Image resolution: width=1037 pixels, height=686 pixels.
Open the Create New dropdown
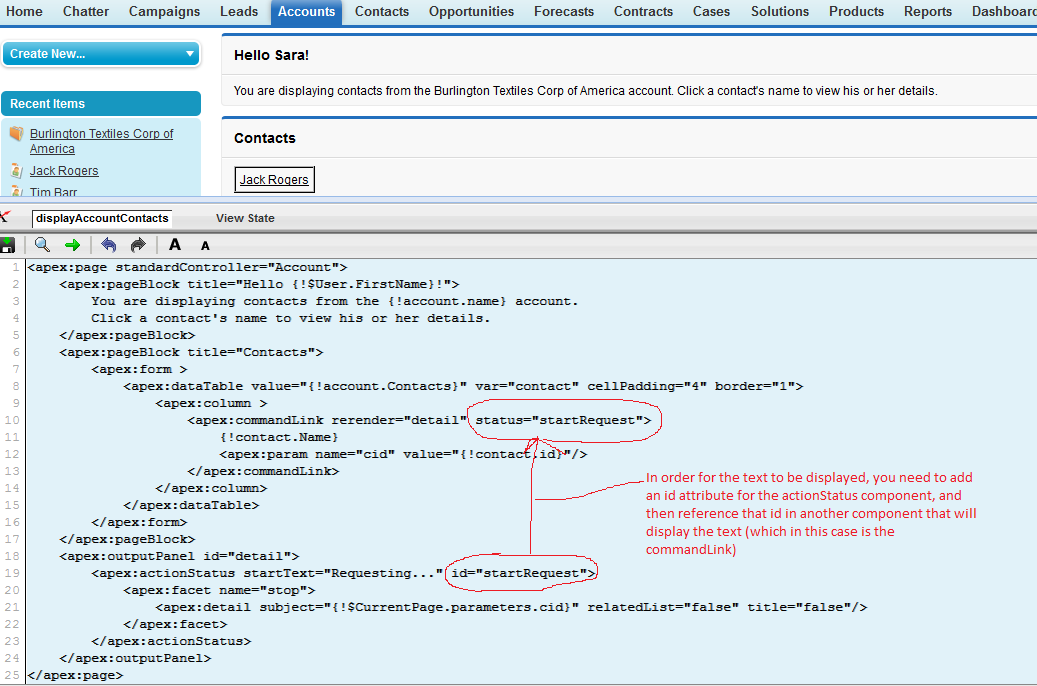(101, 54)
